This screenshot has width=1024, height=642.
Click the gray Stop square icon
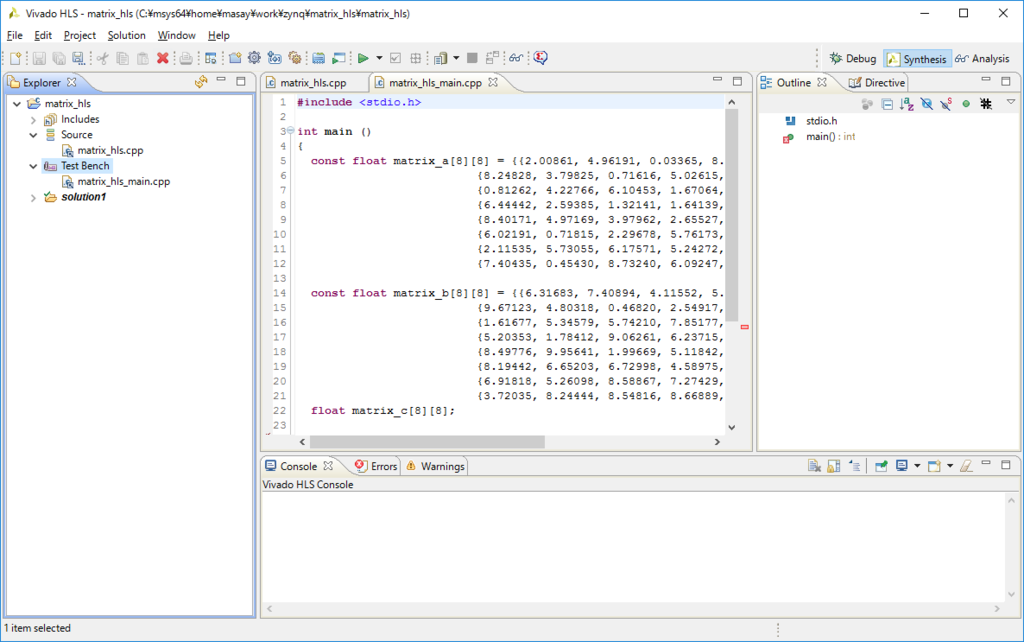(x=472, y=58)
